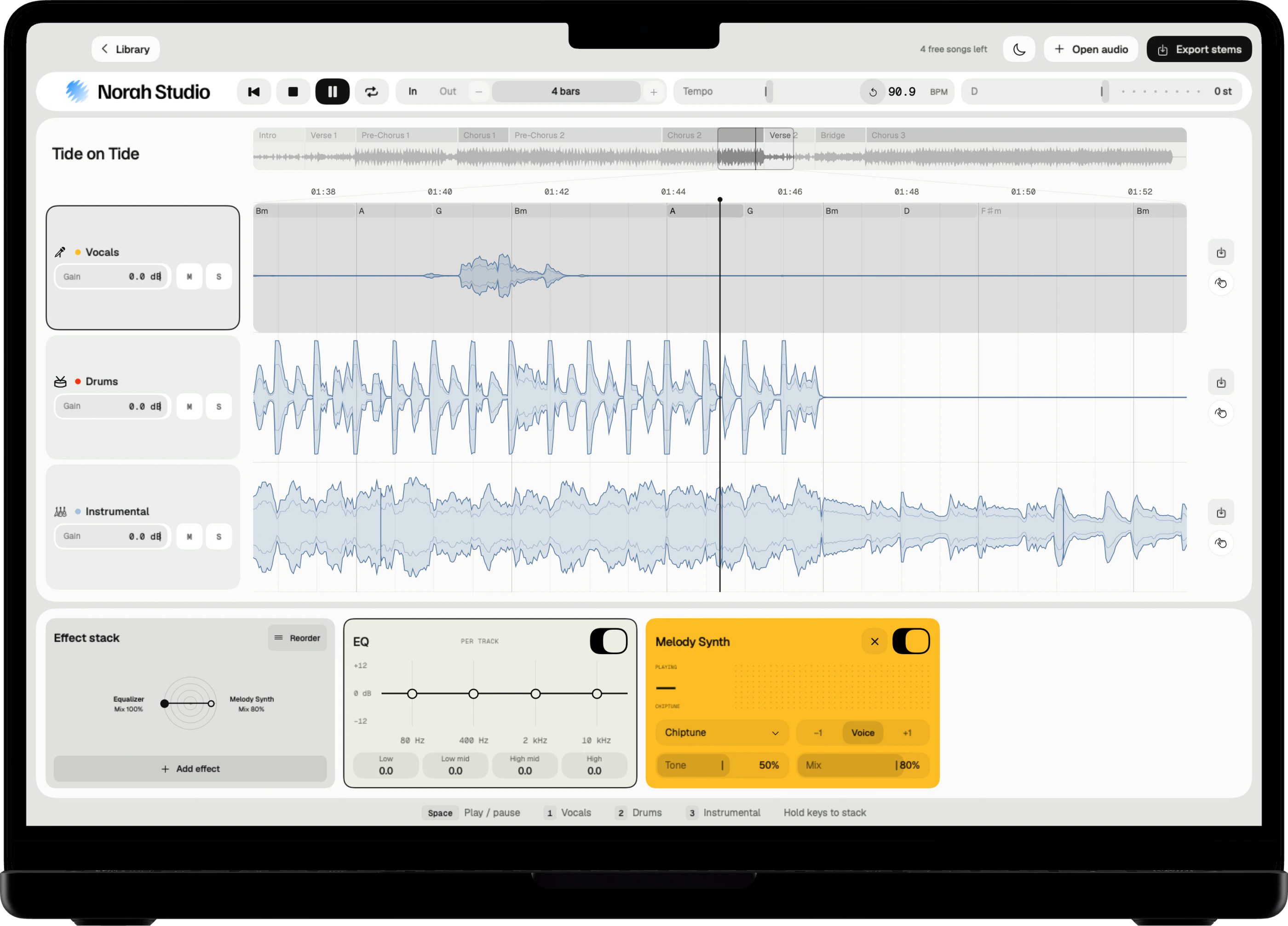
Task: Turn off the Melody Synth switch
Action: (x=911, y=642)
